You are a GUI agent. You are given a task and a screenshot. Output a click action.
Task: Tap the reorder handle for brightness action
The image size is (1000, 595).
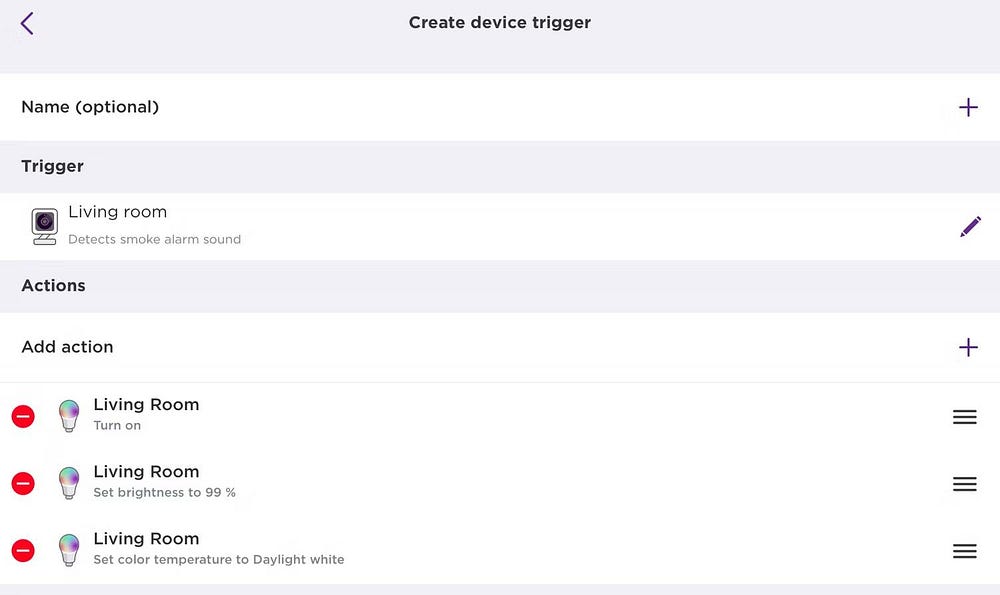964,484
